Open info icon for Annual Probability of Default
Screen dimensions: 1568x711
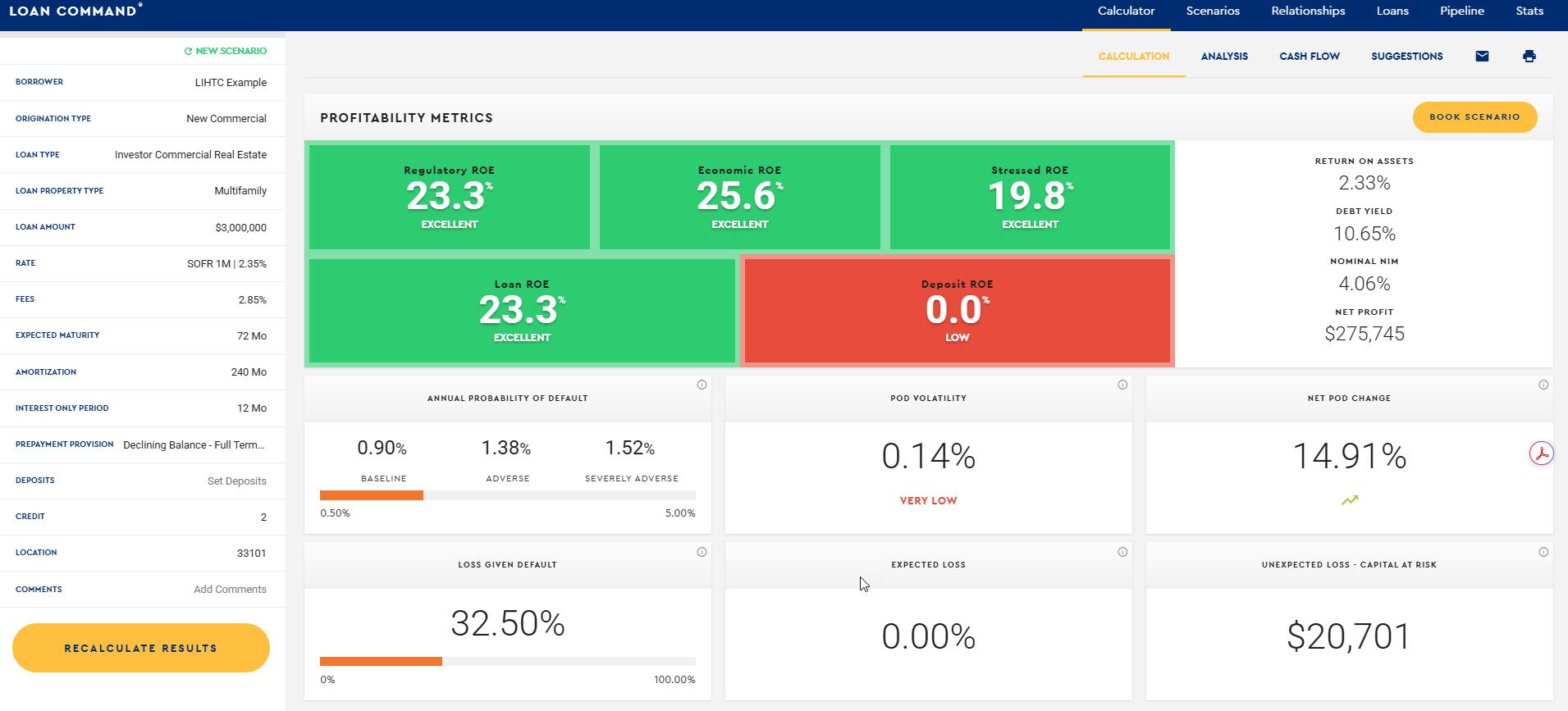(702, 385)
